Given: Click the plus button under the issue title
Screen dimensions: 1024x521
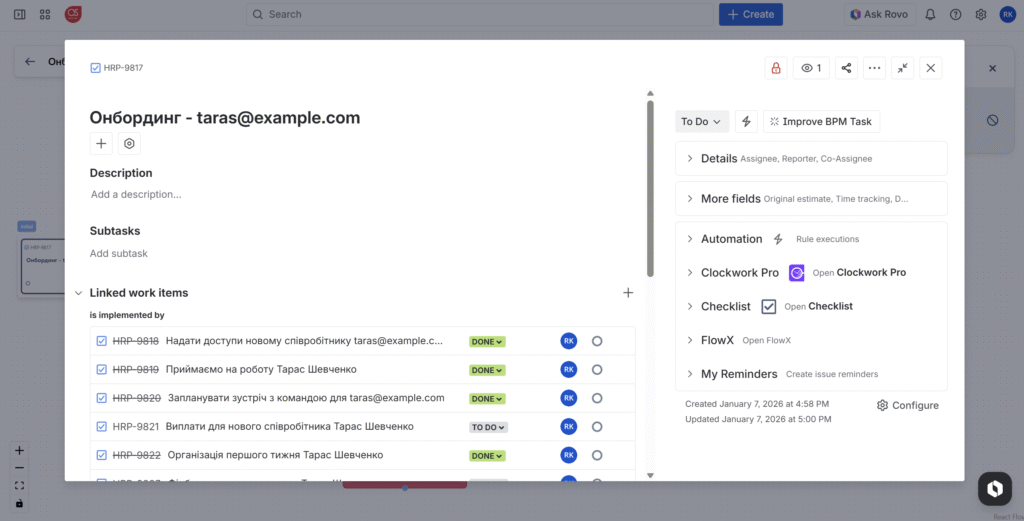Looking at the screenshot, I should tap(101, 144).
